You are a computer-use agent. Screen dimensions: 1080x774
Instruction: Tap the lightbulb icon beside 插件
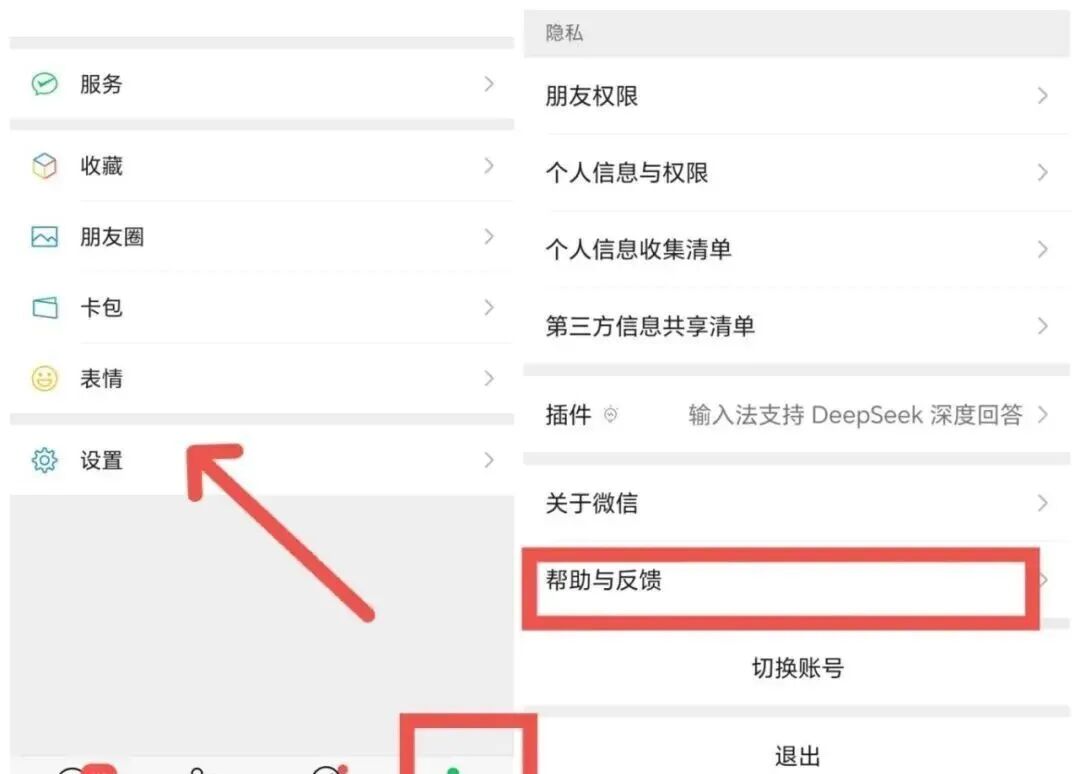click(610, 415)
